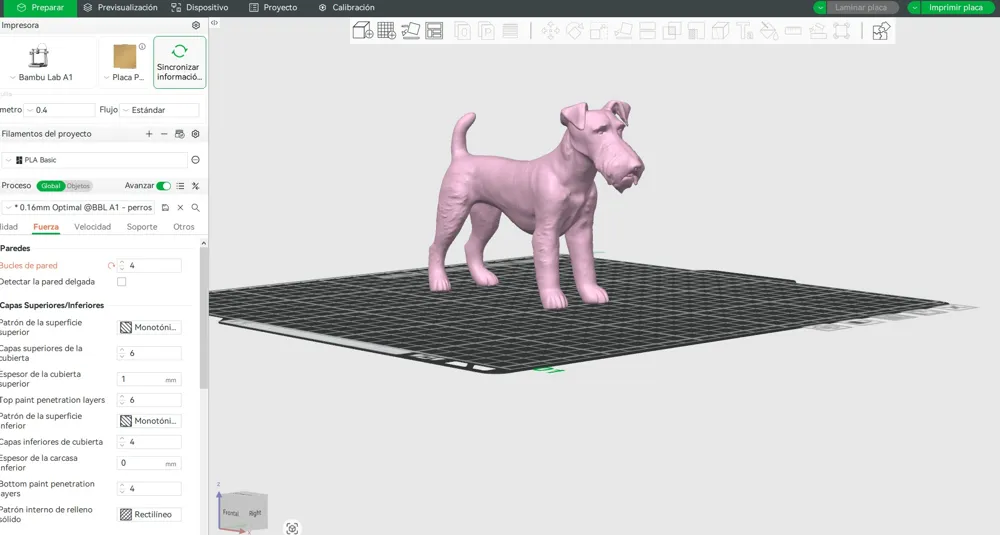Click the Add model cube icon
This screenshot has height=535, width=1000.
[x=362, y=31]
